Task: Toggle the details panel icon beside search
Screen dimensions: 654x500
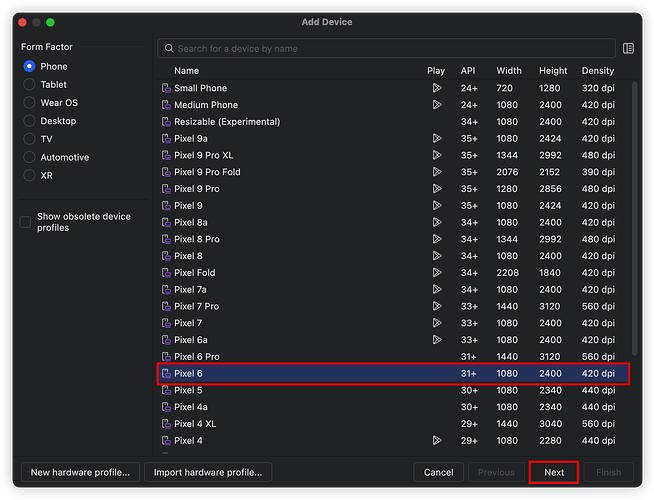Action: pyautogui.click(x=628, y=48)
